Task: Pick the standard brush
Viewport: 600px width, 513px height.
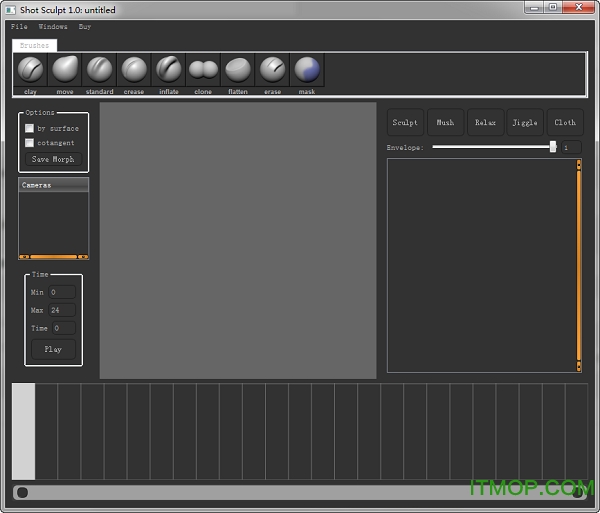Action: [99, 70]
